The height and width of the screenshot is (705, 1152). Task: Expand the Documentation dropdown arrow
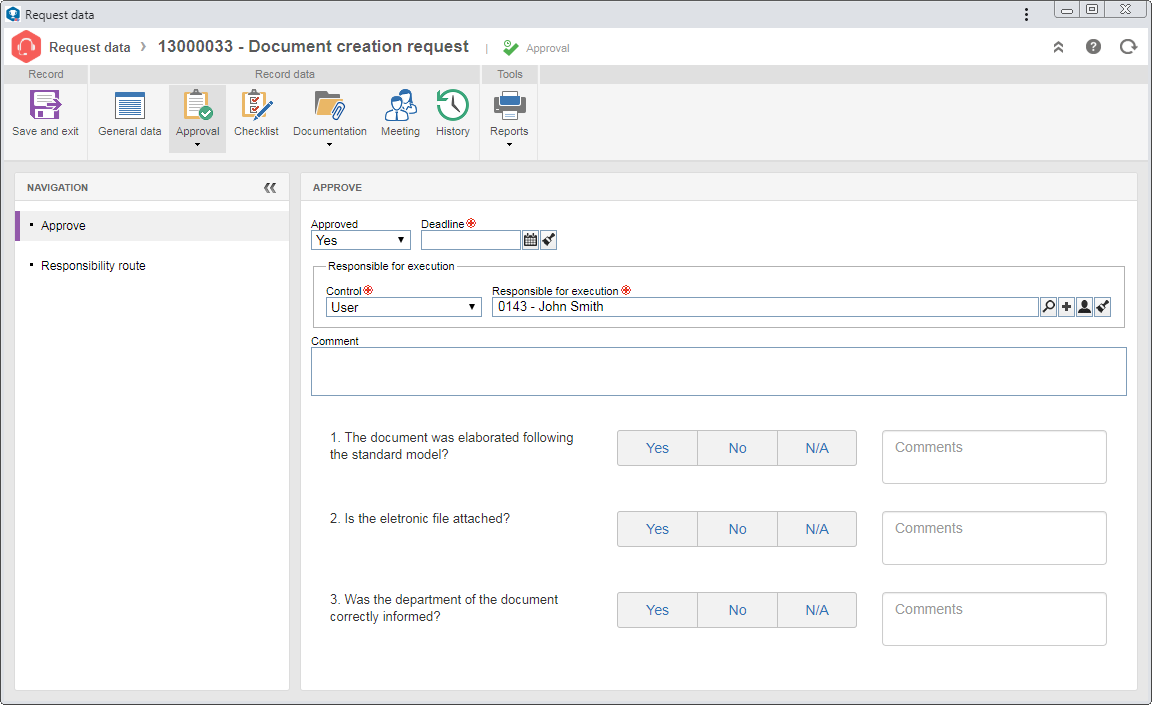point(329,145)
